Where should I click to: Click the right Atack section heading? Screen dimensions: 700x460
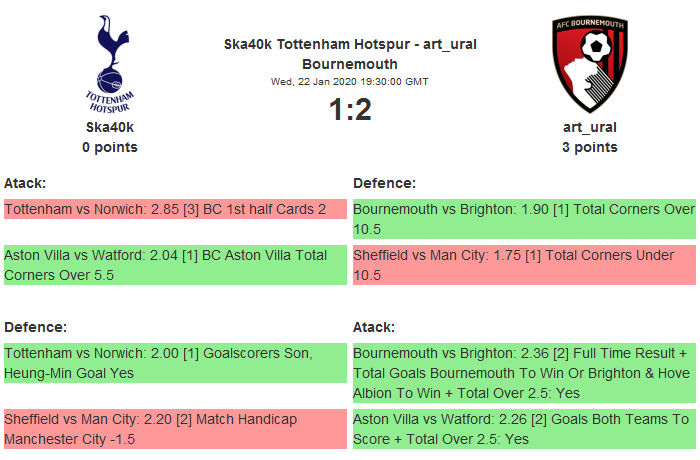374,327
